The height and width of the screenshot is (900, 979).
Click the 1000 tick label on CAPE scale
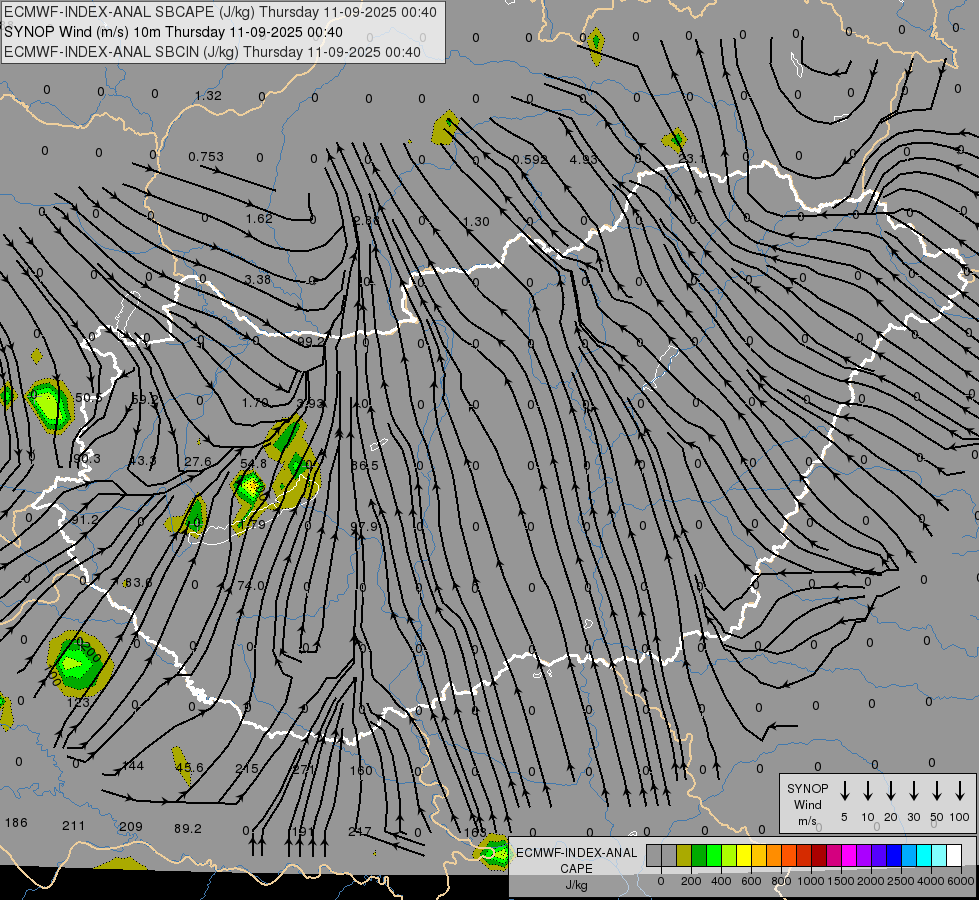pyautogui.click(x=810, y=881)
